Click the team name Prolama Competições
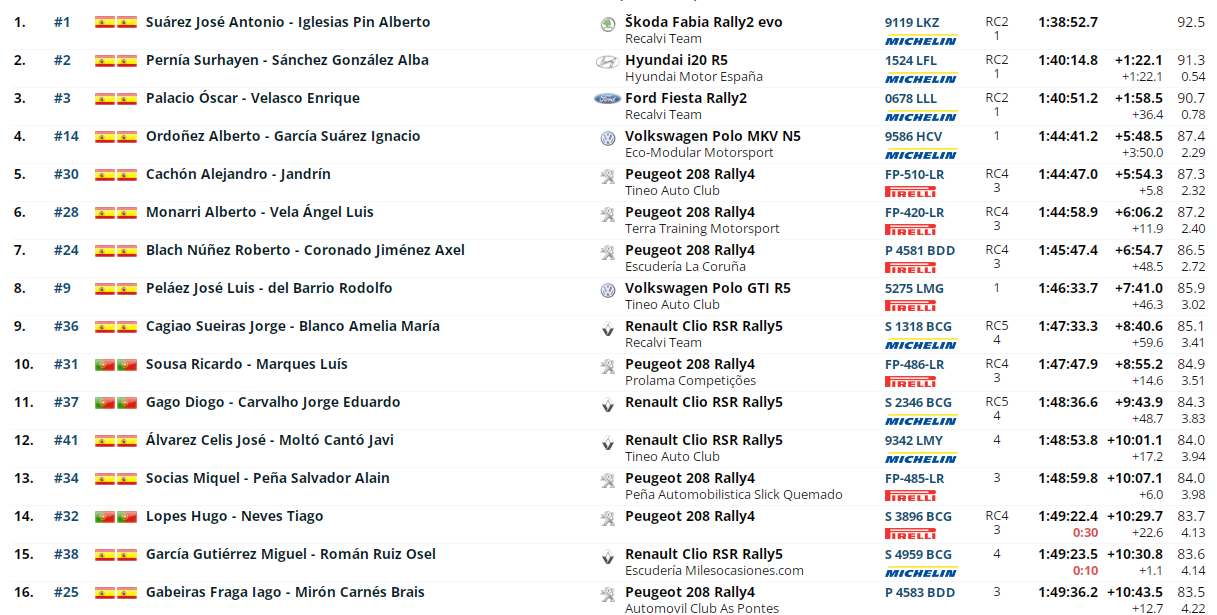The width and height of the screenshot is (1217, 615). coord(690,381)
